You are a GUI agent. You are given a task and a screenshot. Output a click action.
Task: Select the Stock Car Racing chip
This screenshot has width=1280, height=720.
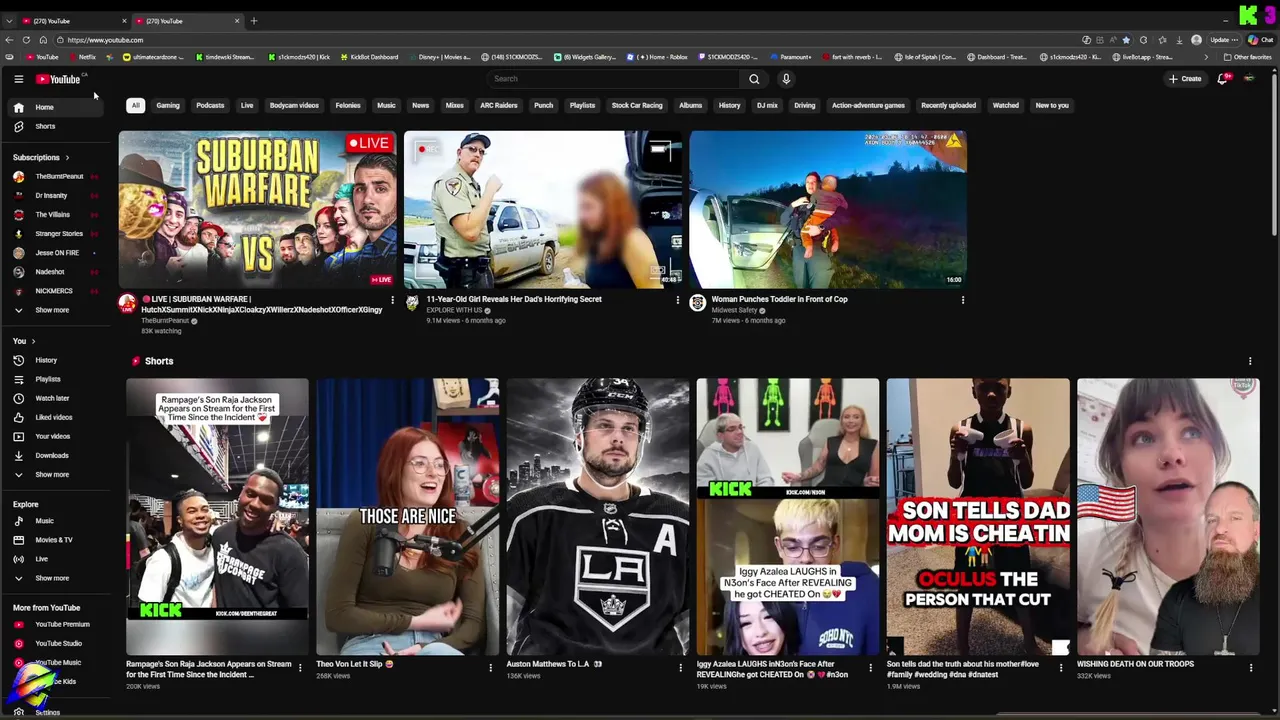coord(637,105)
